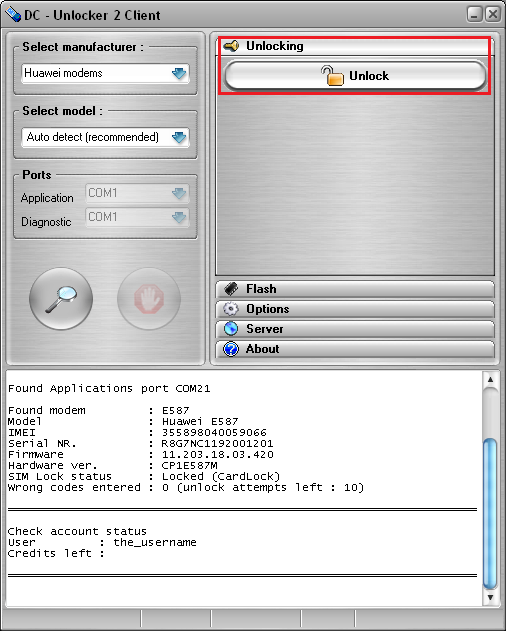
Task: Click the DC-Unlocker title bar app icon
Action: [13, 15]
